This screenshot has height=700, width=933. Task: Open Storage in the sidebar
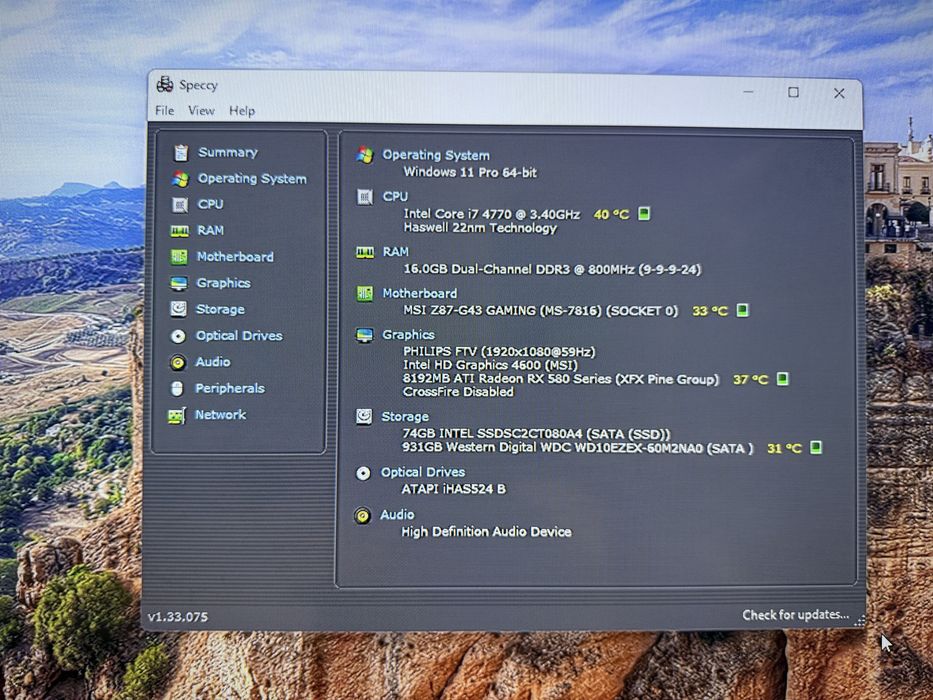[220, 310]
